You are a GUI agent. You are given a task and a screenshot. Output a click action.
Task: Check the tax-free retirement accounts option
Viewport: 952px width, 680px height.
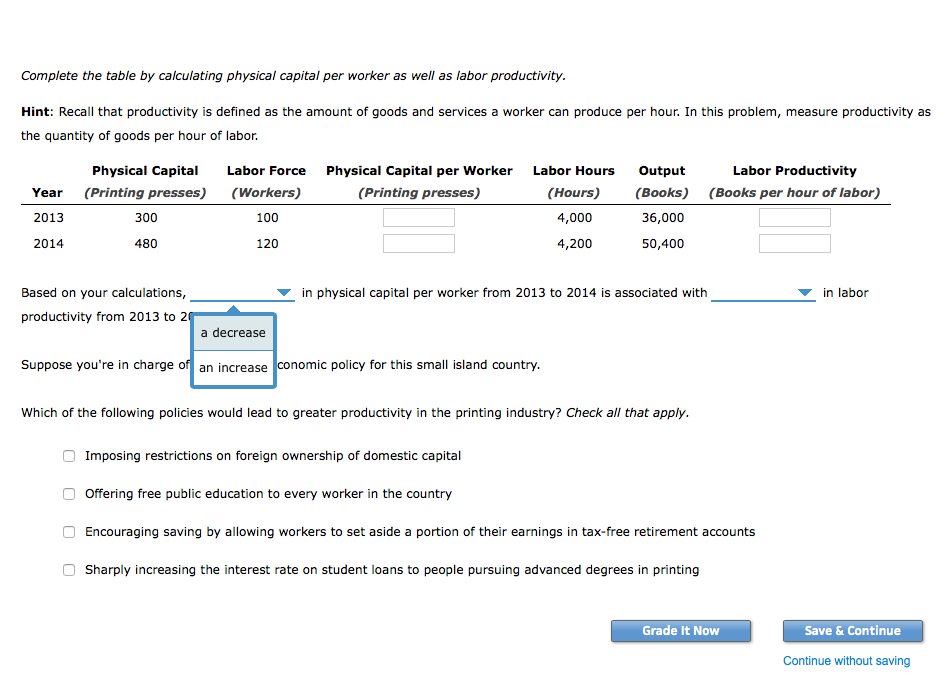click(x=68, y=531)
